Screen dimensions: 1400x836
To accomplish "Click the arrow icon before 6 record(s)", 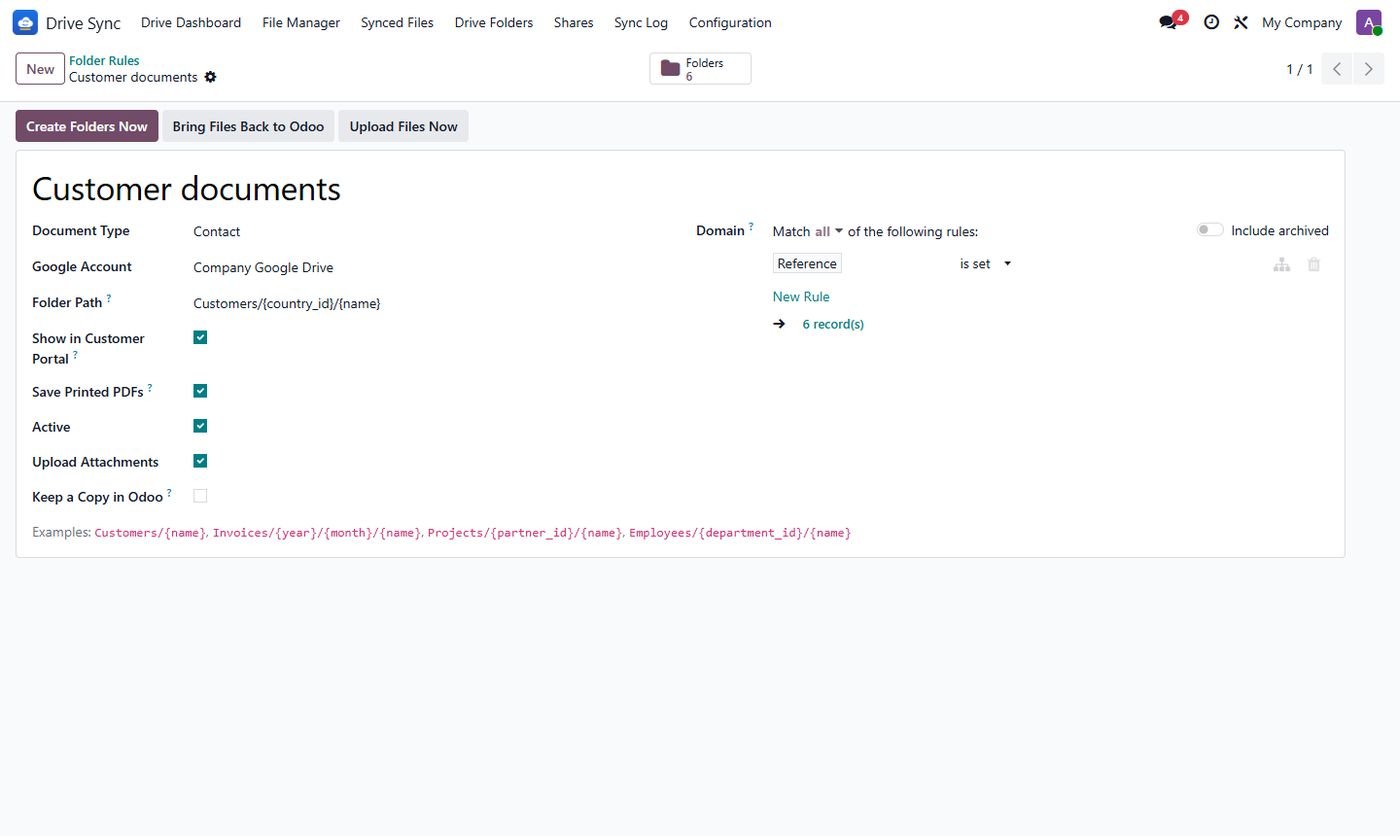I will pos(779,324).
